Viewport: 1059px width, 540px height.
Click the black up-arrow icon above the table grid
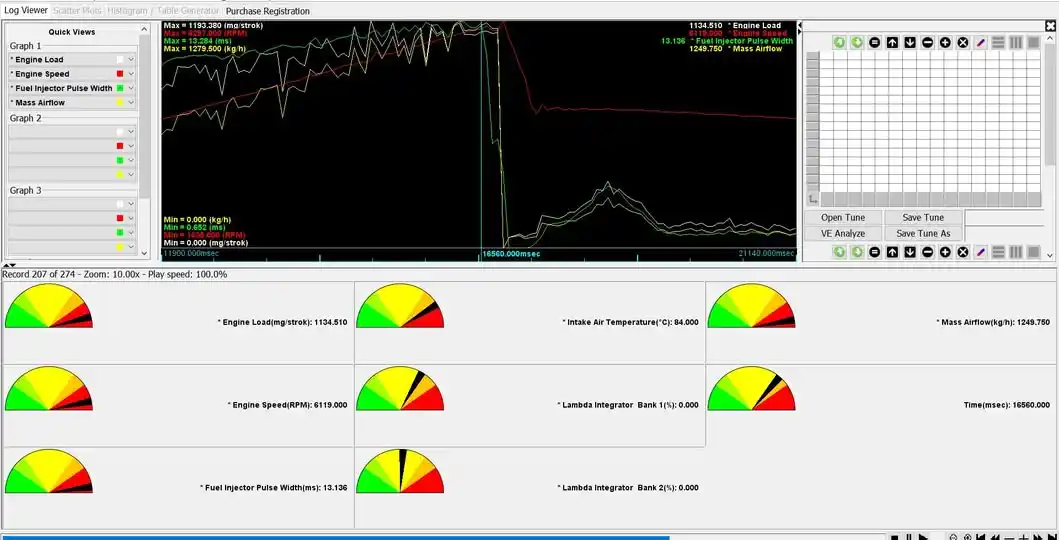tap(892, 43)
